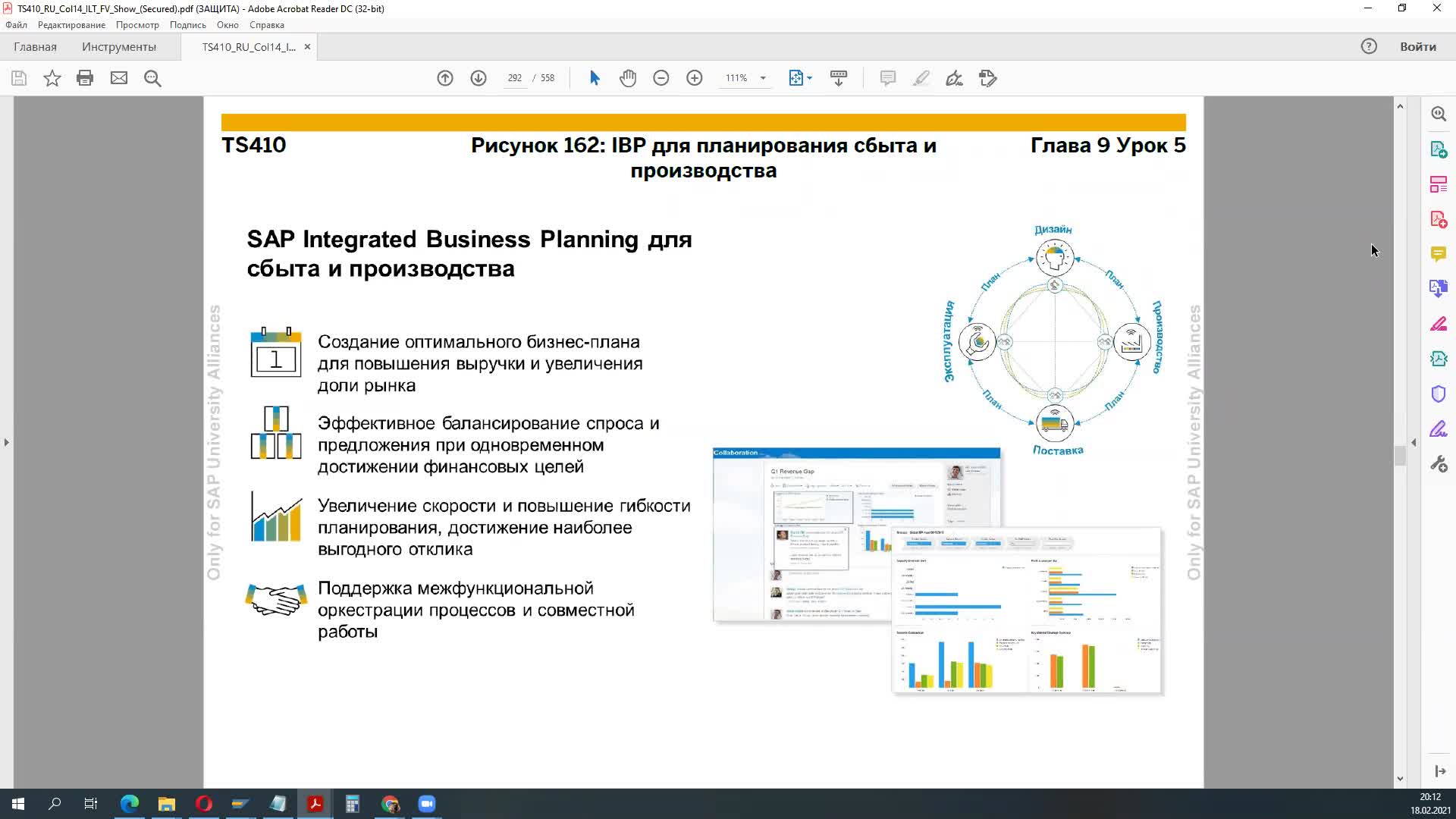Image resolution: width=1456 pixels, height=819 pixels.
Task: Activate the hand pan tool
Action: (628, 78)
